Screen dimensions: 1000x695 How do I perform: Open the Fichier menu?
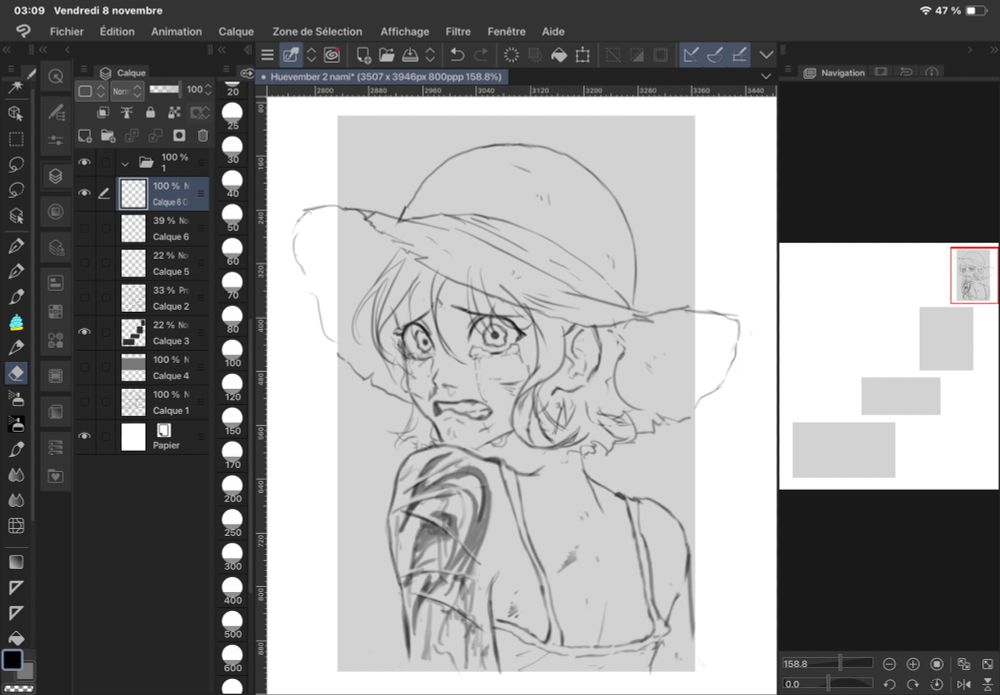tap(66, 31)
